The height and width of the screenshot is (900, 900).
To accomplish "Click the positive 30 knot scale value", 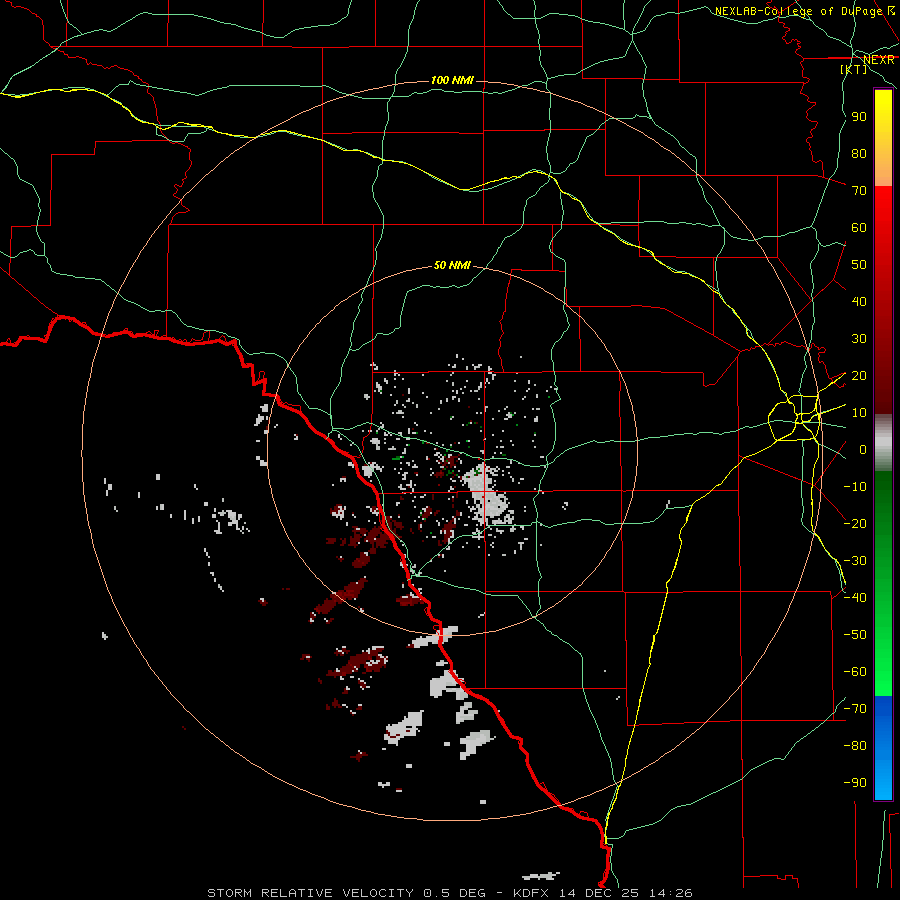I will point(859,339).
